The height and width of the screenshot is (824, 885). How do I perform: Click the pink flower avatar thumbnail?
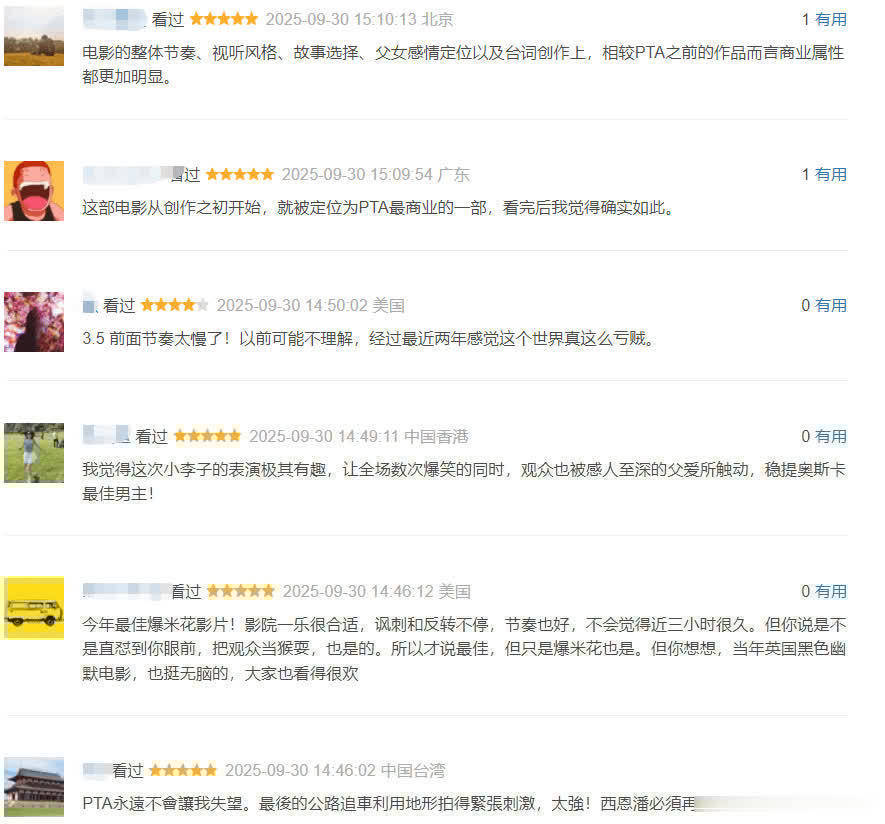pyautogui.click(x=34, y=322)
